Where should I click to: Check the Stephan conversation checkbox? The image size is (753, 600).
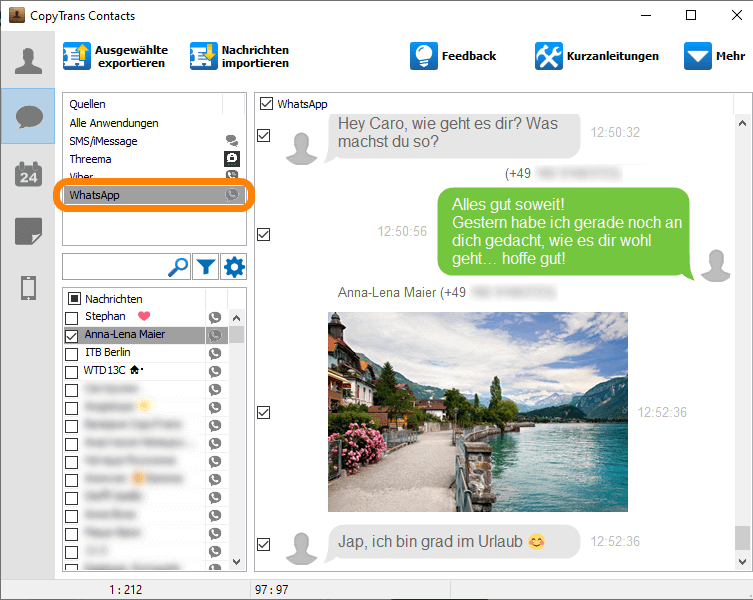(72, 318)
